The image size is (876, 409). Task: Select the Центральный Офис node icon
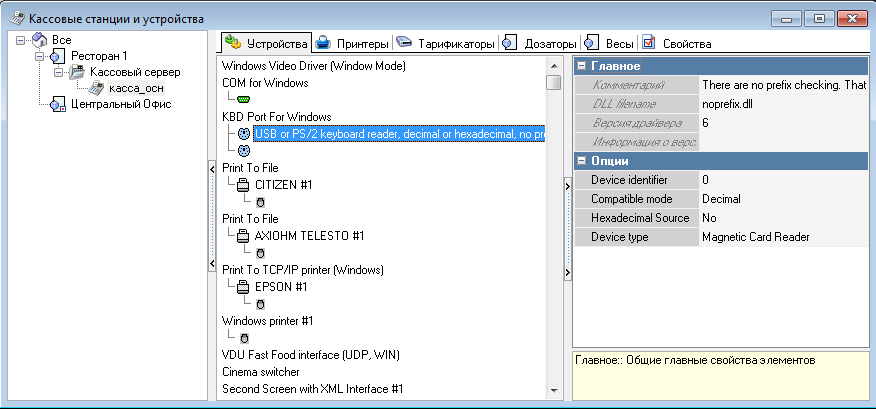click(57, 104)
